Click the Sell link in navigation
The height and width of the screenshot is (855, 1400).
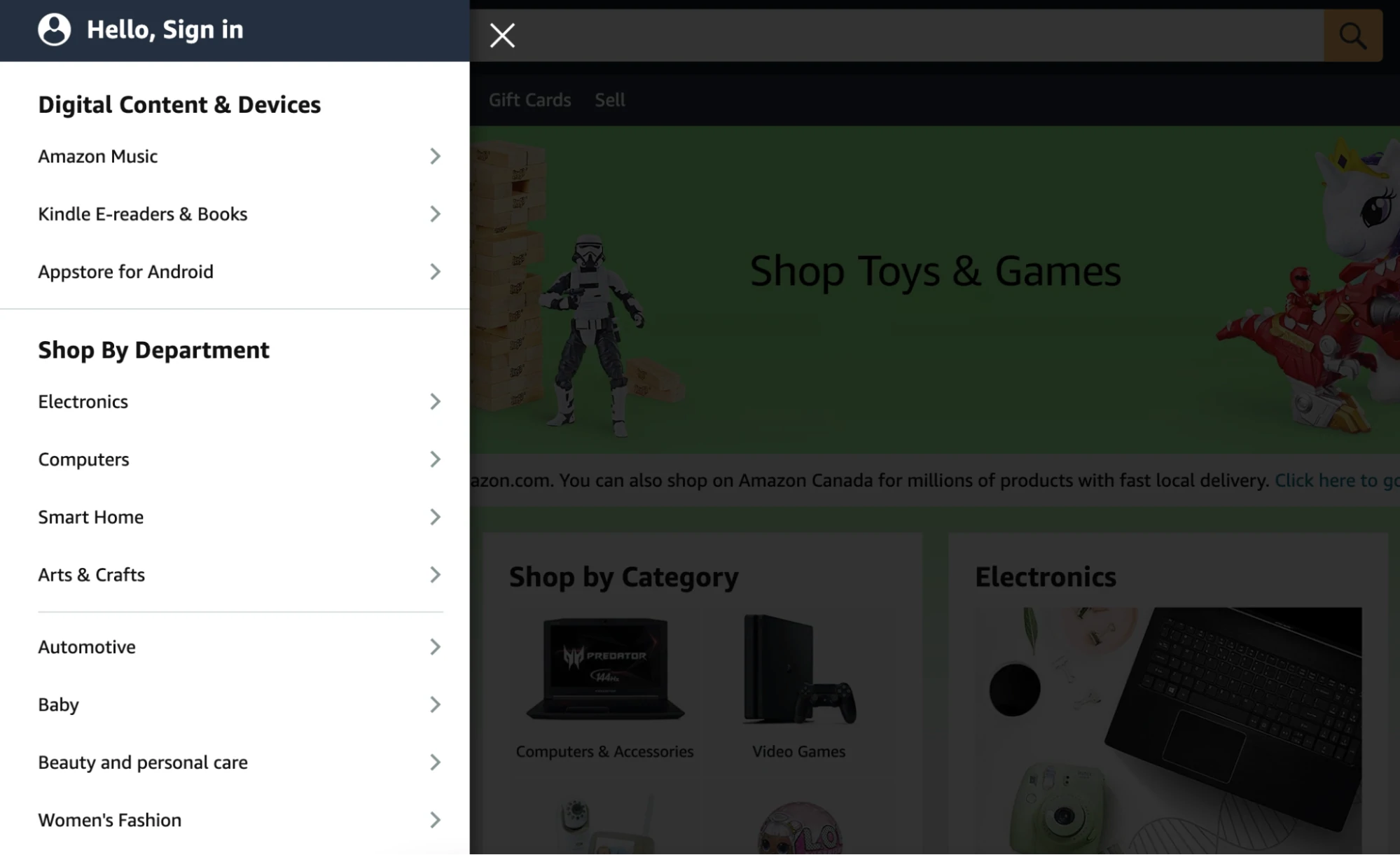[x=610, y=99]
